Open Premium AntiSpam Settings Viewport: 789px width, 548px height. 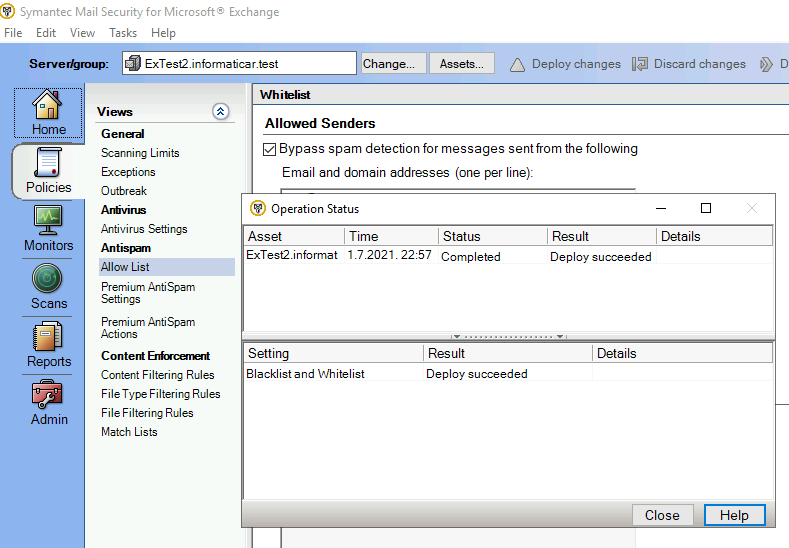pyautogui.click(x=148, y=293)
